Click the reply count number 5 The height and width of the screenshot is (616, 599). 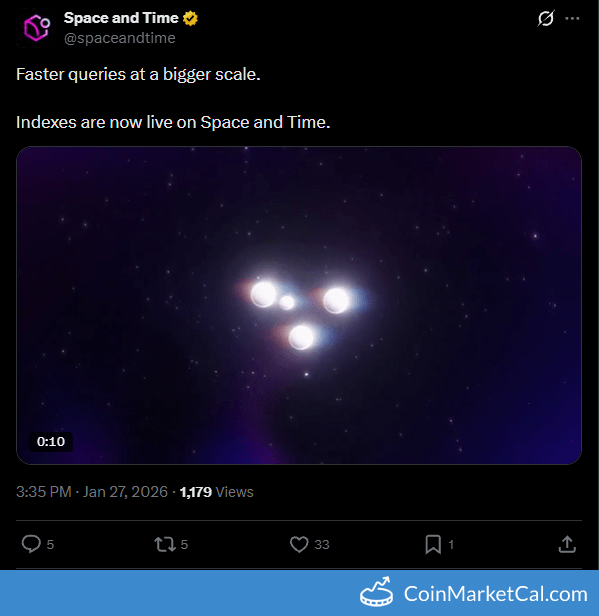click(50, 545)
